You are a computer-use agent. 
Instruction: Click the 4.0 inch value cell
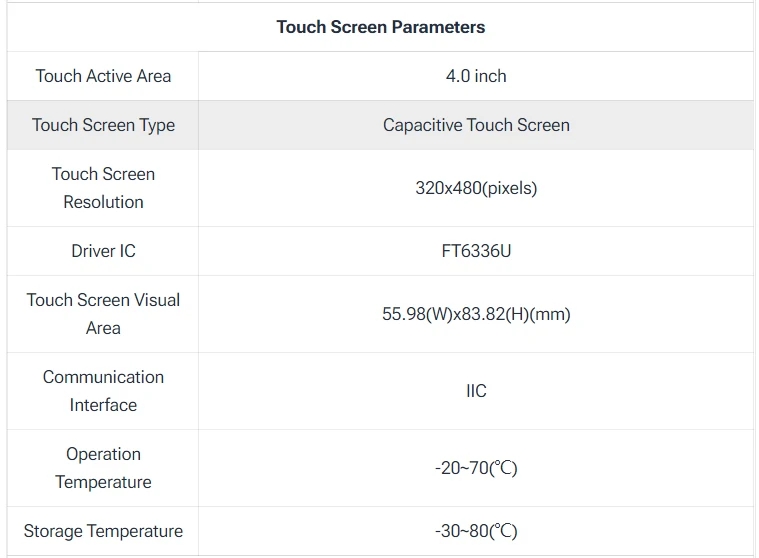pyautogui.click(x=476, y=76)
